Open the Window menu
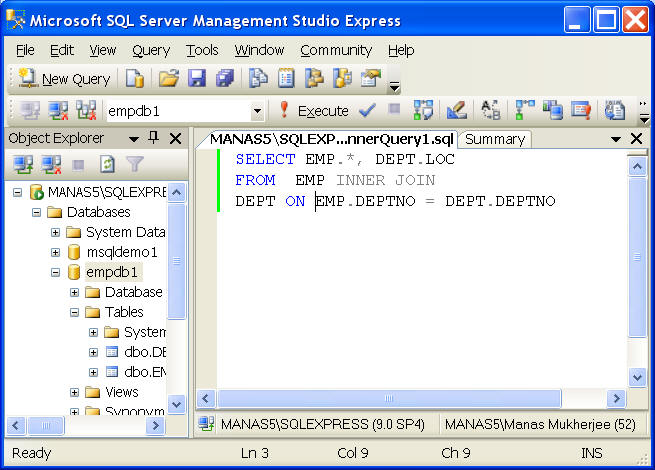 coord(259,51)
